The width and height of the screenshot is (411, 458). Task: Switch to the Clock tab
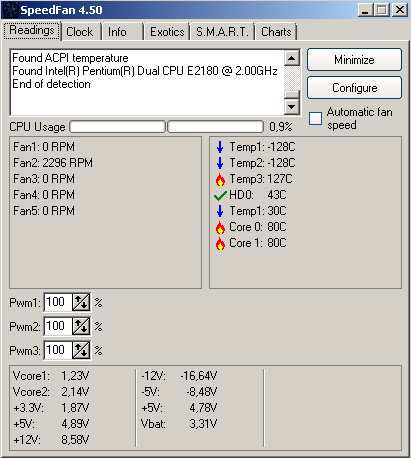pos(81,32)
